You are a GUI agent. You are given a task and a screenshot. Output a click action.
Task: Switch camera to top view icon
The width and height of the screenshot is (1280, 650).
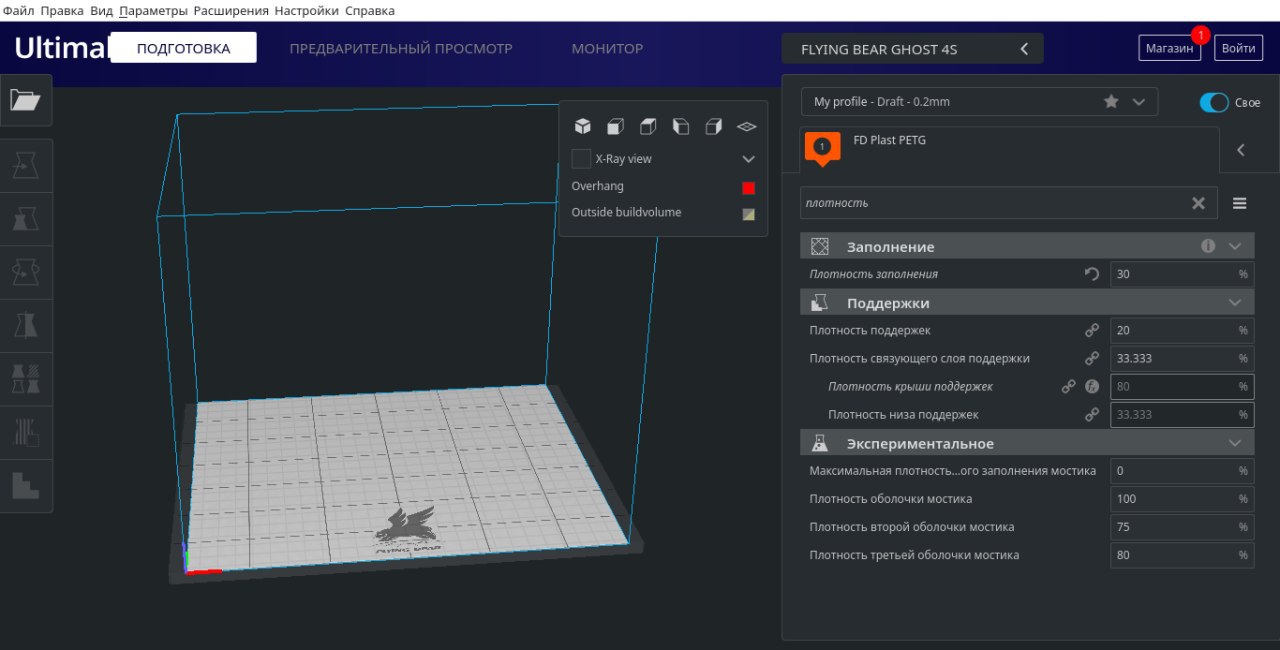point(648,126)
